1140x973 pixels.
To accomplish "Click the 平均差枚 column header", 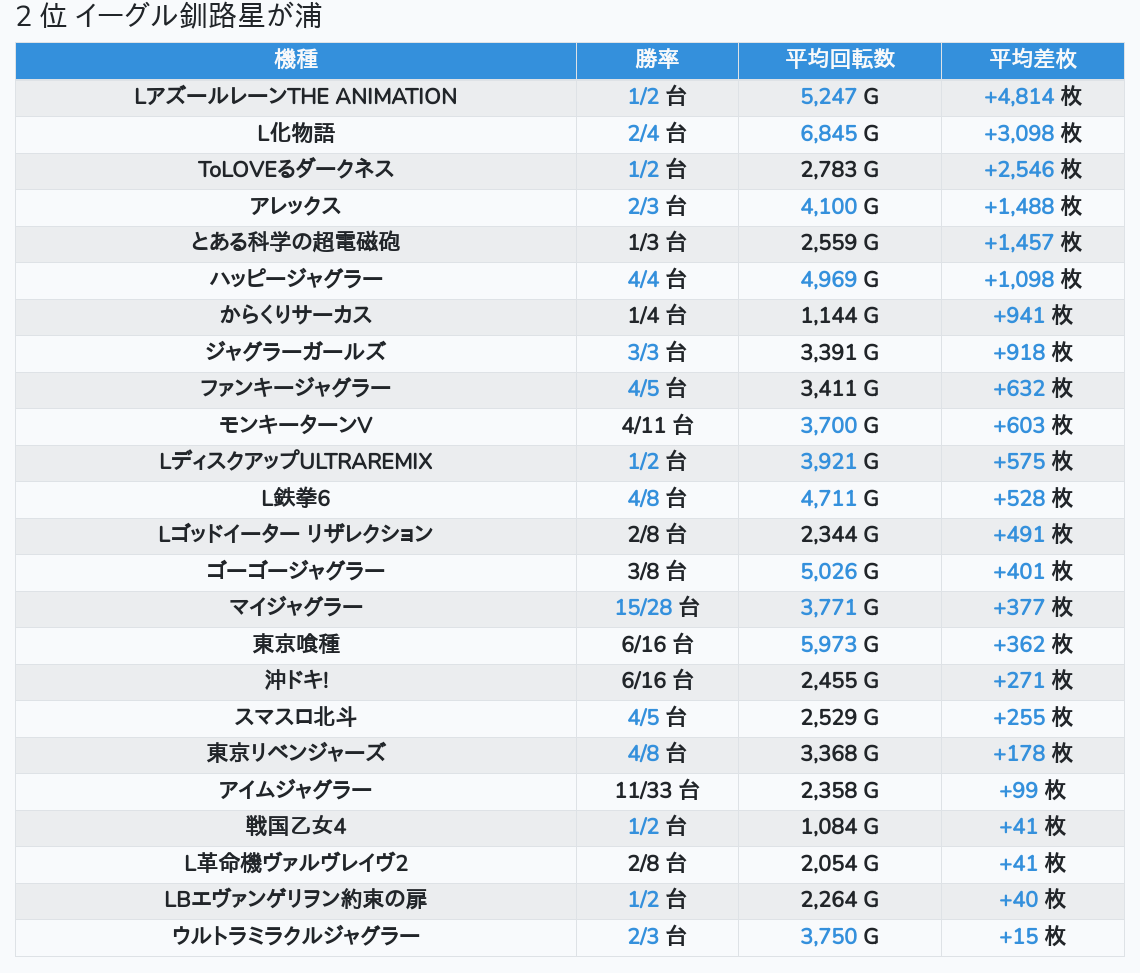I will pyautogui.click(x=1033, y=60).
